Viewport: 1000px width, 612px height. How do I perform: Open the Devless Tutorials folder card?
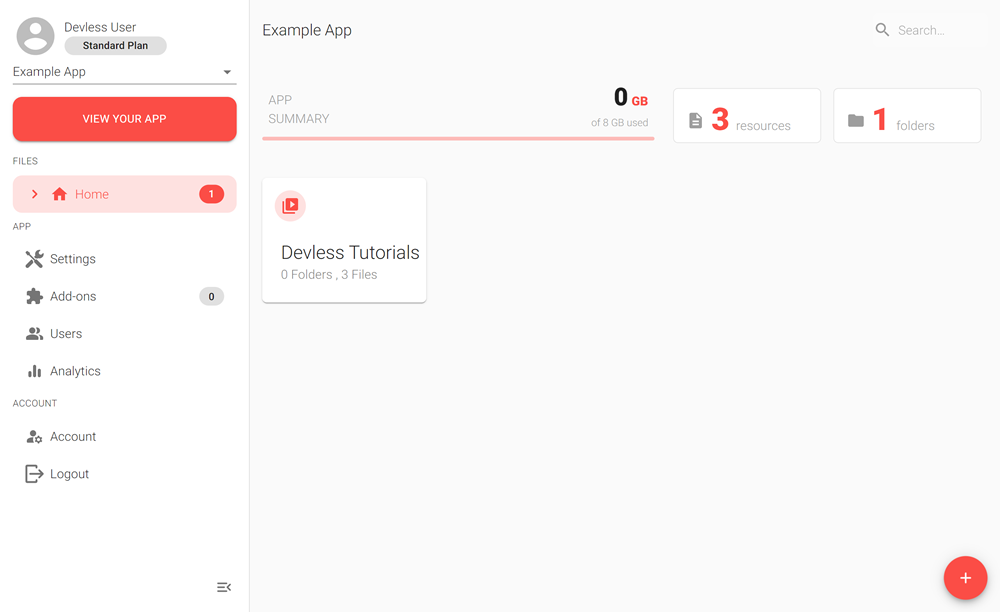point(344,252)
